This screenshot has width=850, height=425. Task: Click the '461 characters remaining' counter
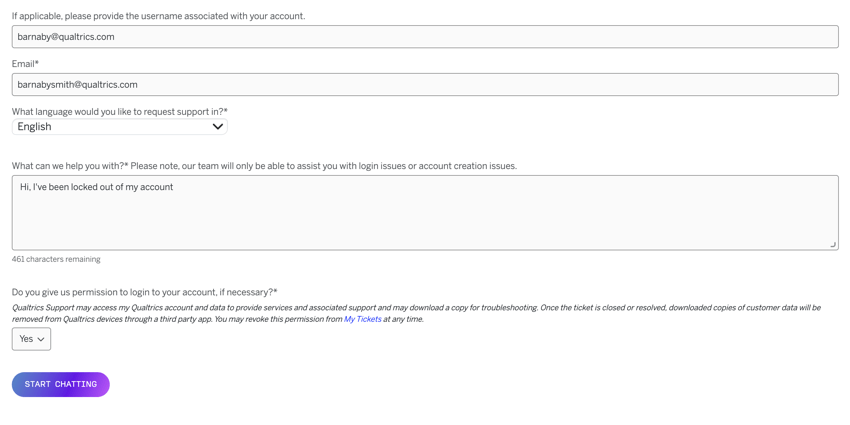click(56, 259)
